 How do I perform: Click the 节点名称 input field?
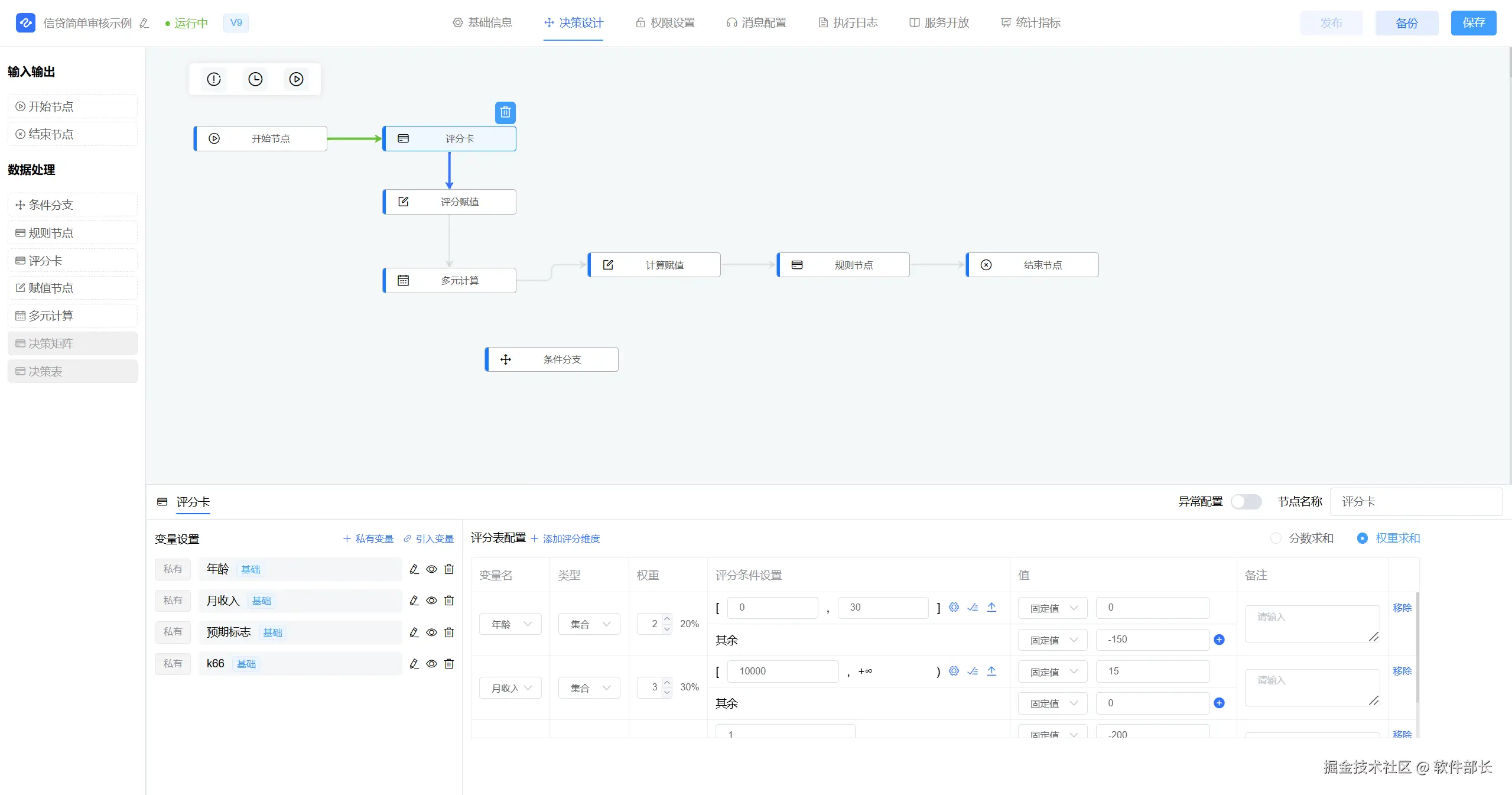pyautogui.click(x=1416, y=502)
